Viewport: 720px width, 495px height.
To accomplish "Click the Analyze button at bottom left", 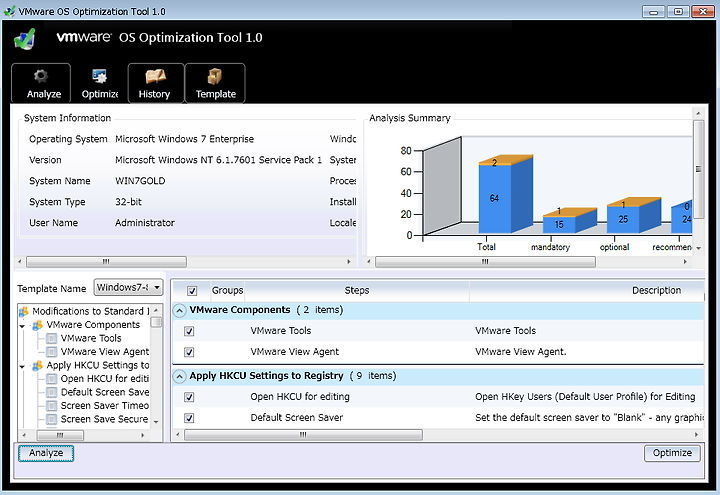I will (x=46, y=453).
